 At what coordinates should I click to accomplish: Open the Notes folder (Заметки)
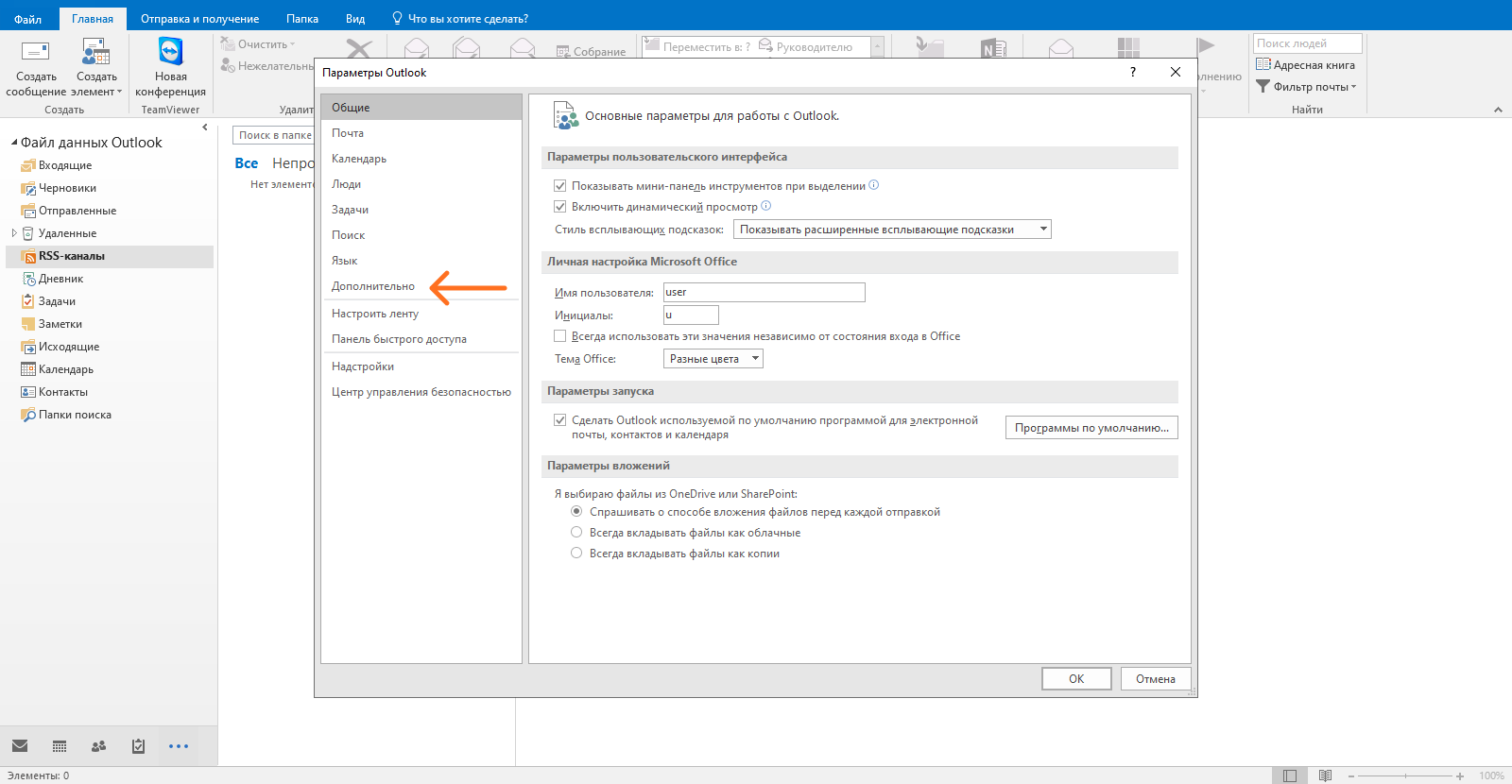pyautogui.click(x=60, y=324)
